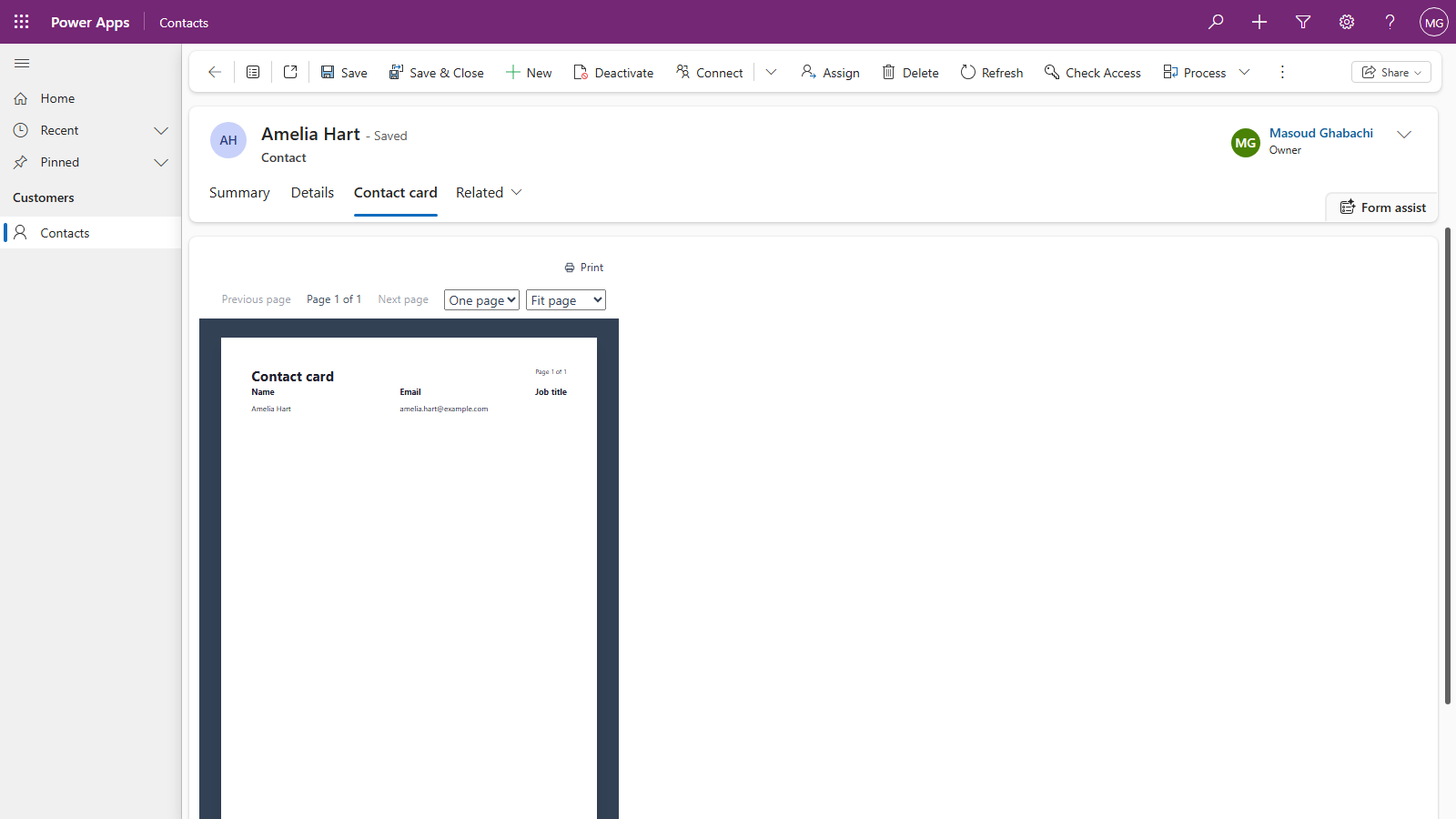Viewport: 1456px width, 819px height.
Task: Expand the Connect dropdown chevron
Action: point(771,72)
